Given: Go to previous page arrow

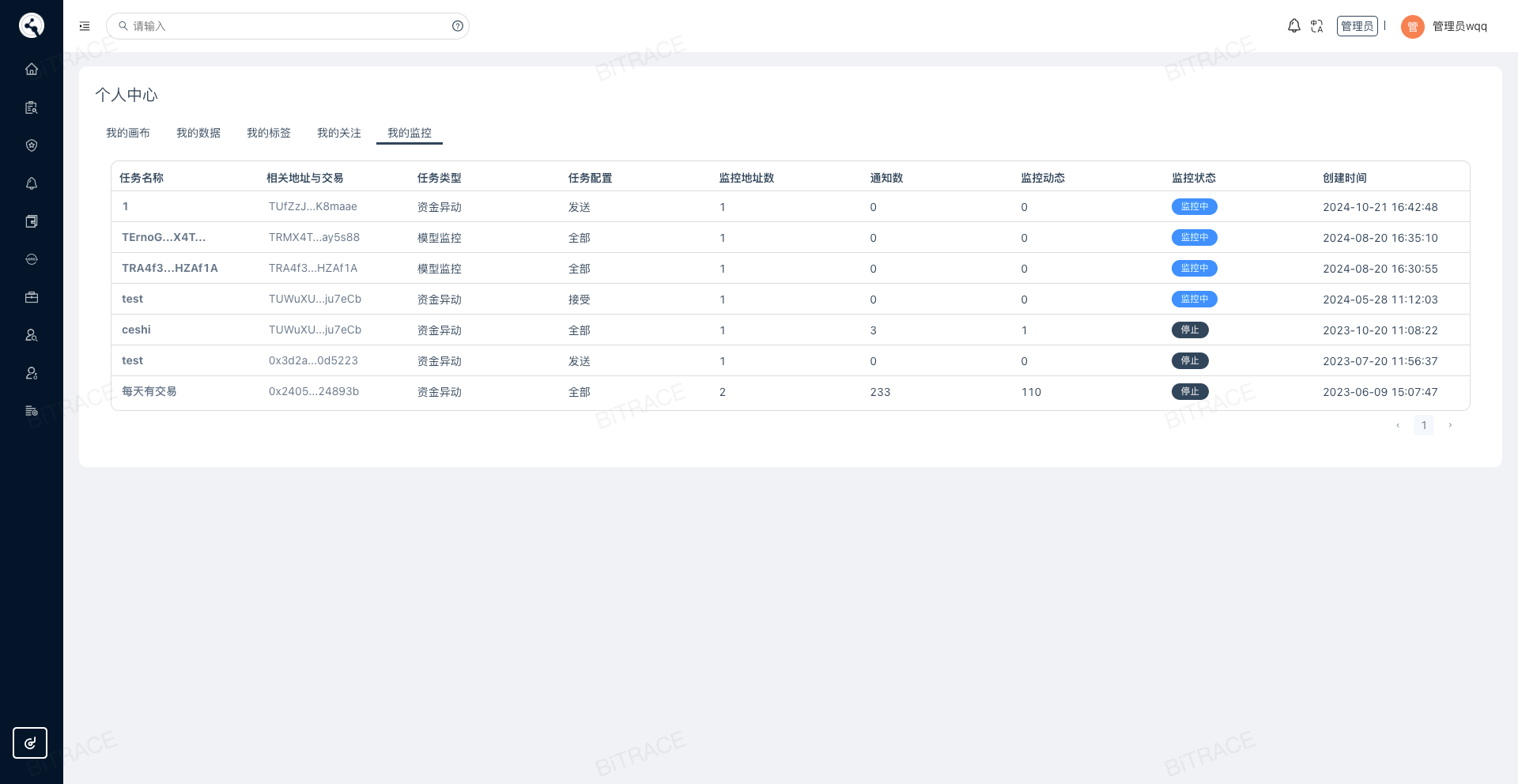Looking at the screenshot, I should click(x=1398, y=425).
